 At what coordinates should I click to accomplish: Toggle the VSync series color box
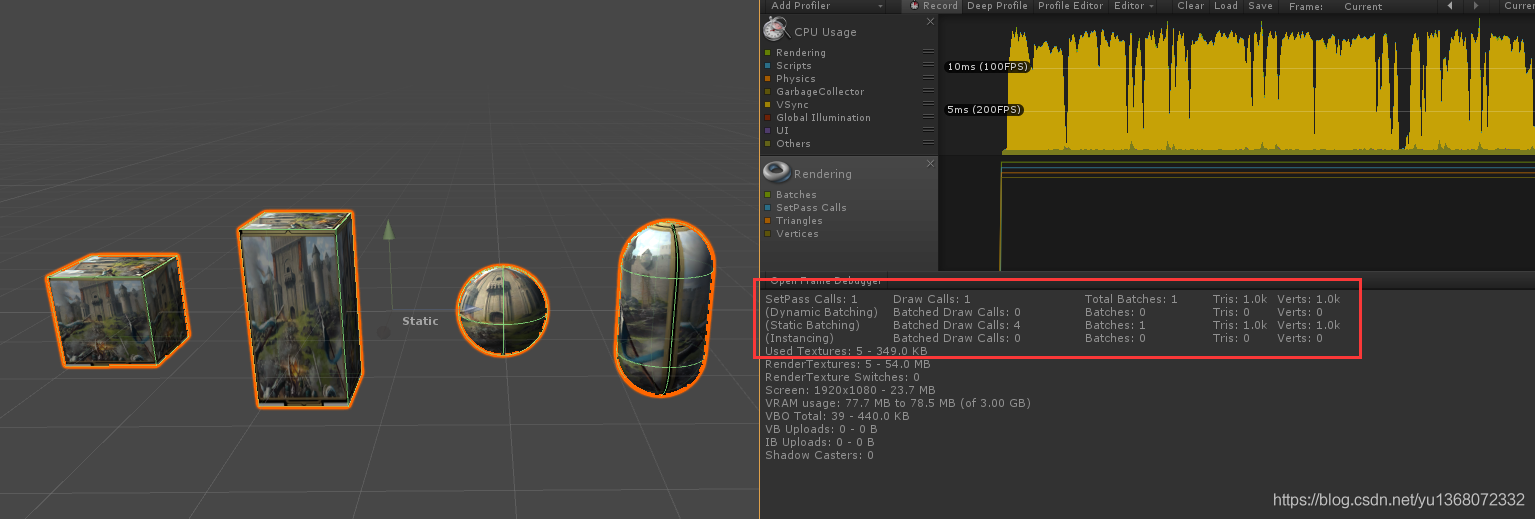coord(768,105)
